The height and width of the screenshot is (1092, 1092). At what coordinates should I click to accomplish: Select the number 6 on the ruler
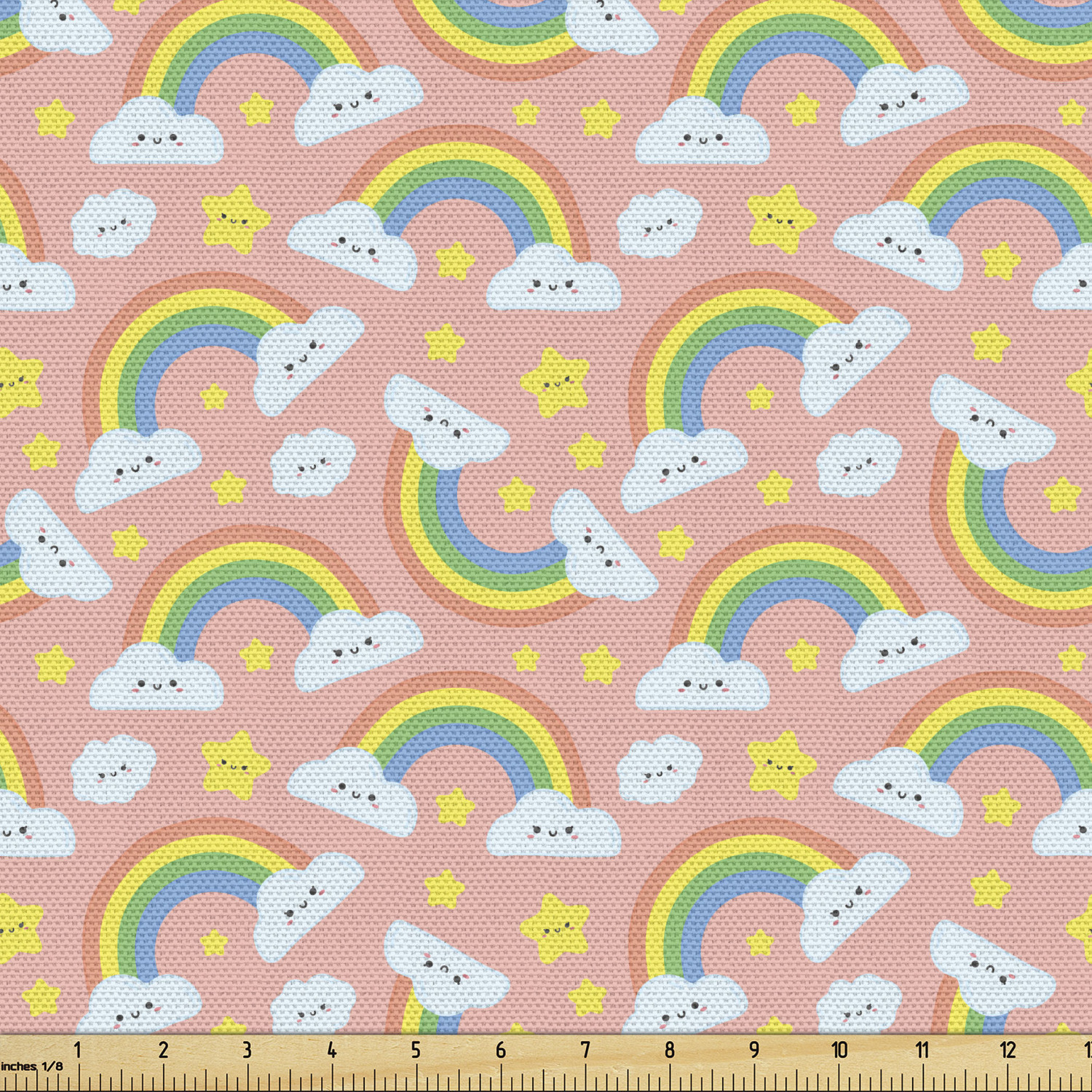click(x=500, y=1050)
